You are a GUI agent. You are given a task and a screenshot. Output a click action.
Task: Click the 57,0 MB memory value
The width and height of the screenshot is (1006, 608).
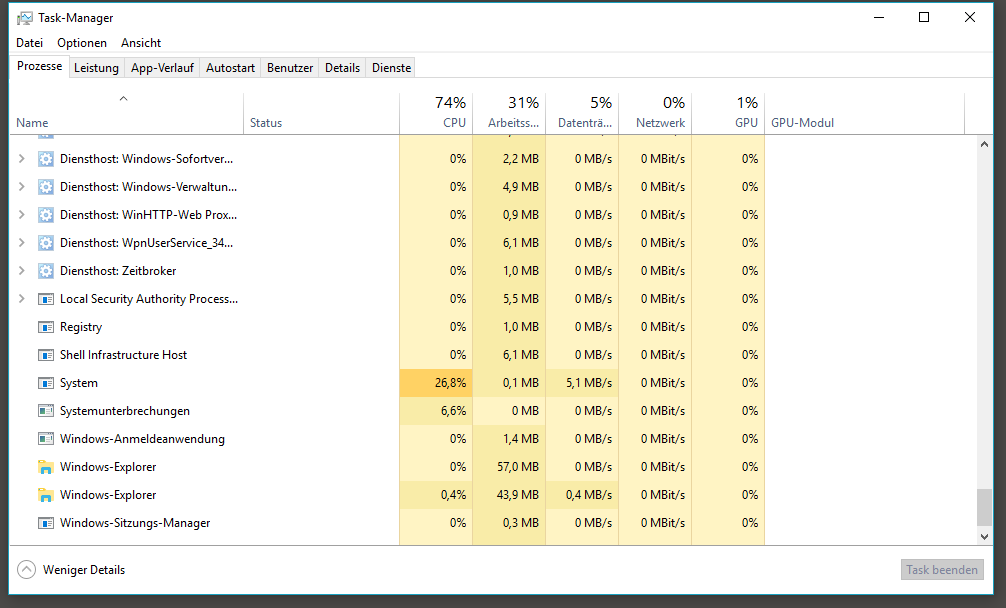click(518, 467)
